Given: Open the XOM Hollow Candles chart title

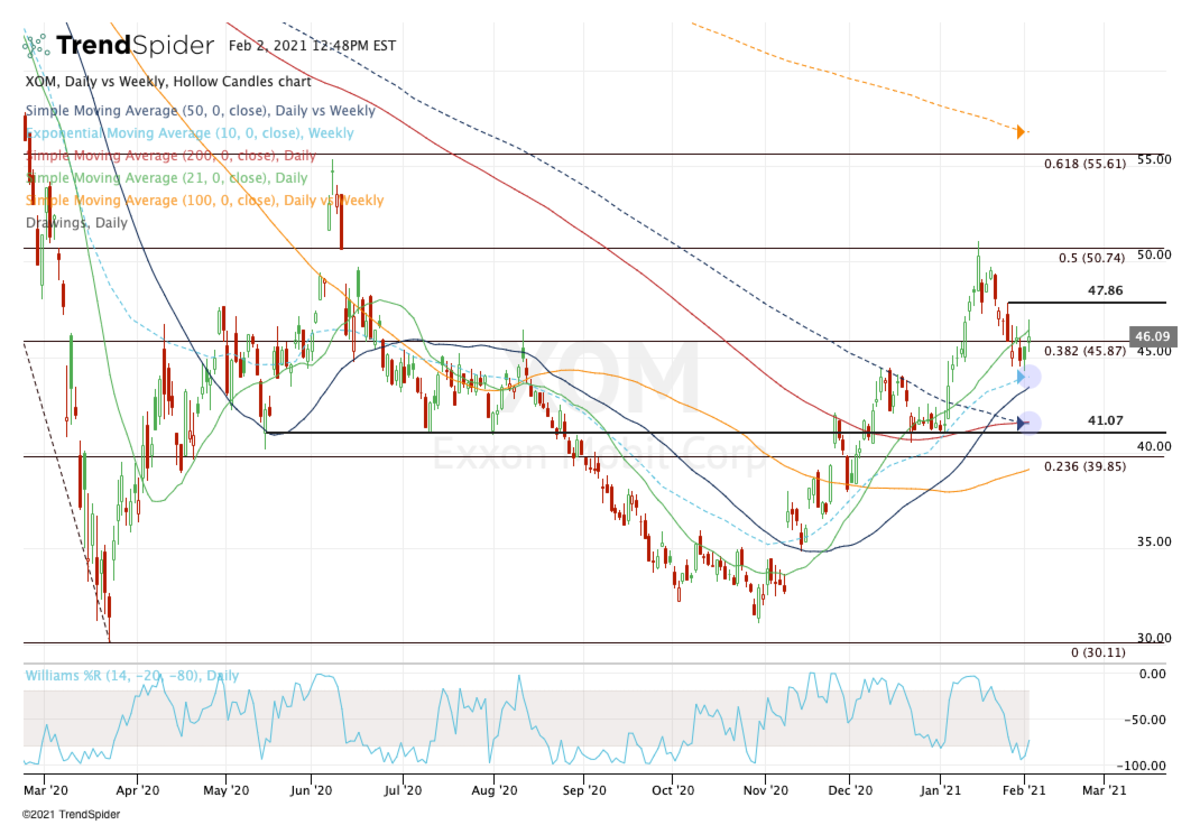Looking at the screenshot, I should [167, 82].
